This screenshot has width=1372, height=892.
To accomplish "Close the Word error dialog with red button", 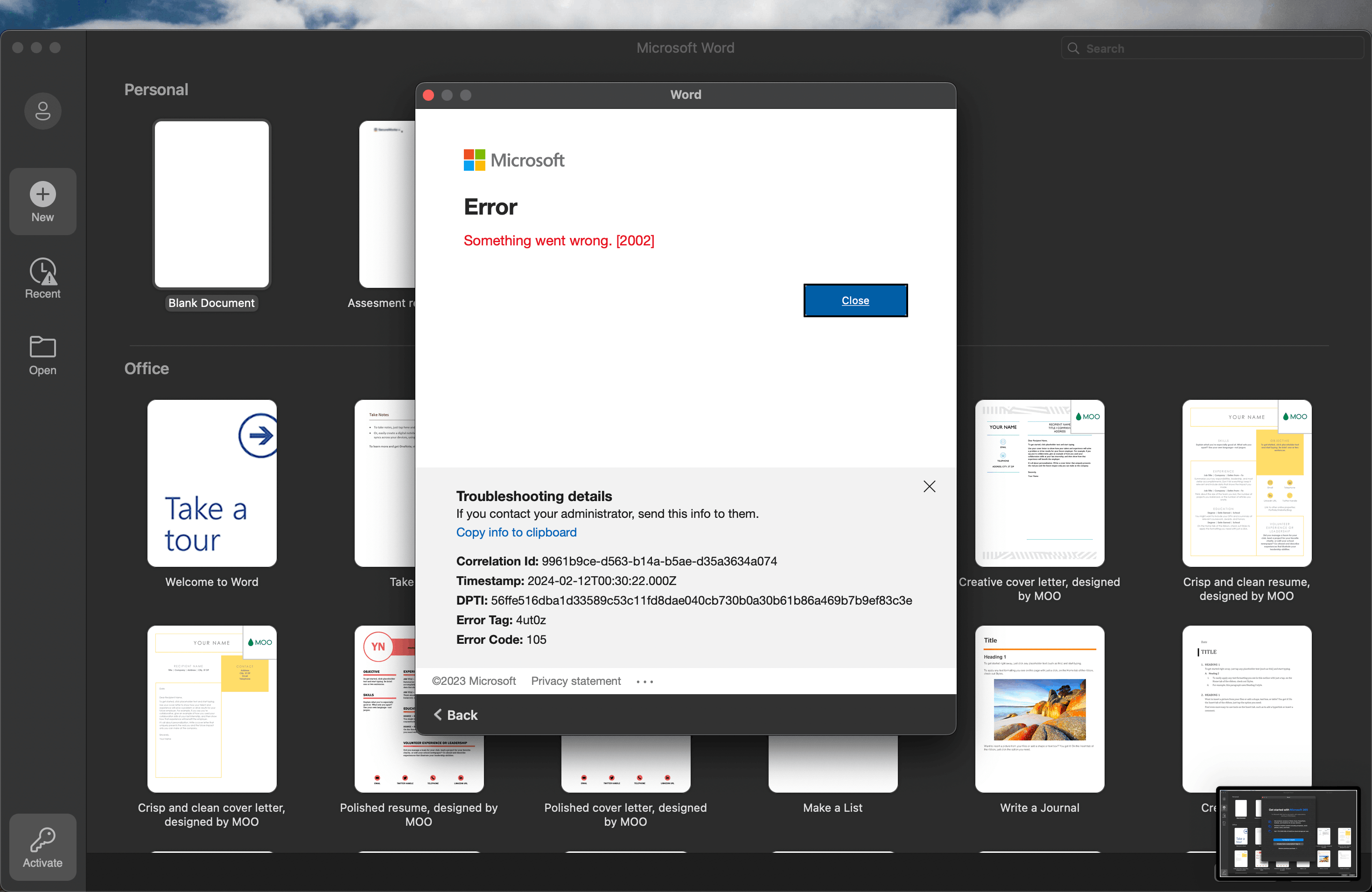I will 428,95.
